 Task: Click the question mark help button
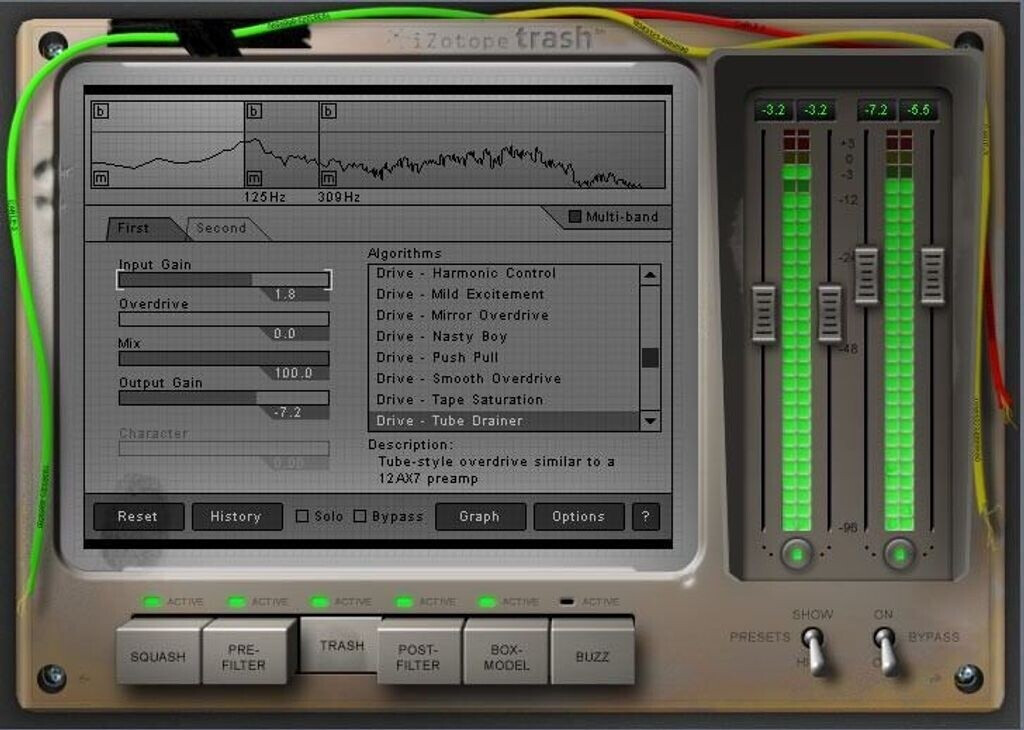coord(646,516)
